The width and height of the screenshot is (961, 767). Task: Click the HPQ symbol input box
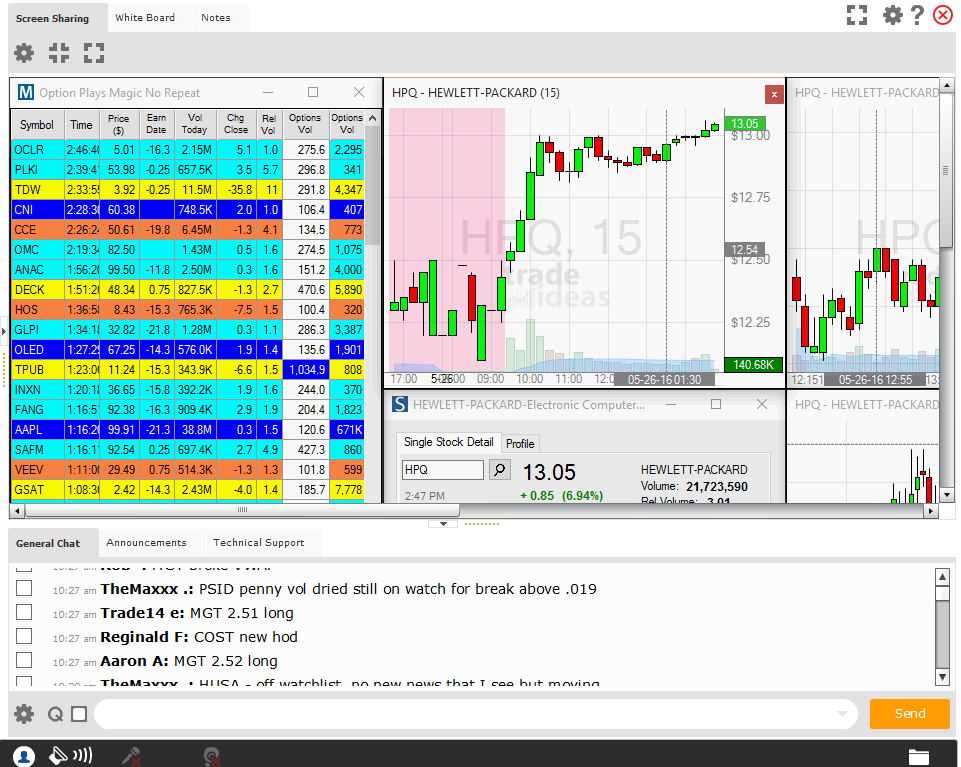tap(443, 470)
